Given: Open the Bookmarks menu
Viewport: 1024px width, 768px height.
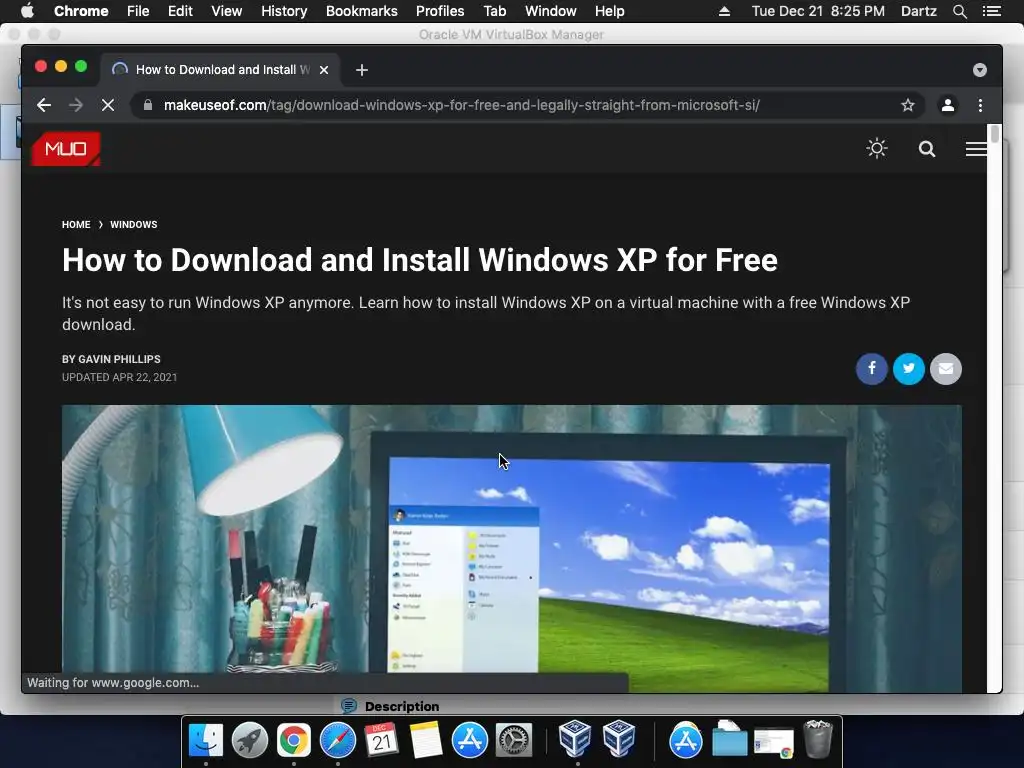Looking at the screenshot, I should click(362, 11).
